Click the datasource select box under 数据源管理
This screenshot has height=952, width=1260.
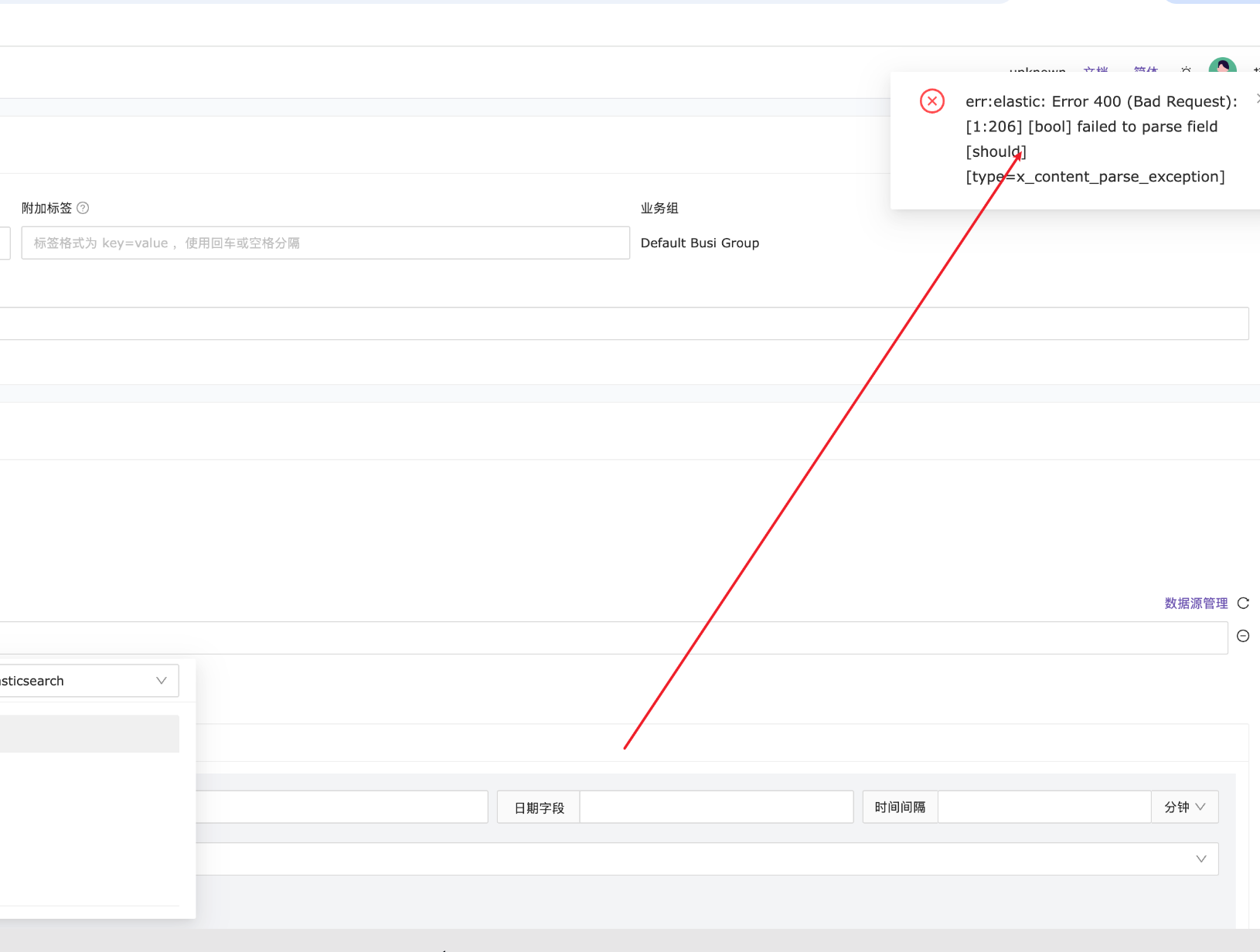[x=612, y=638]
